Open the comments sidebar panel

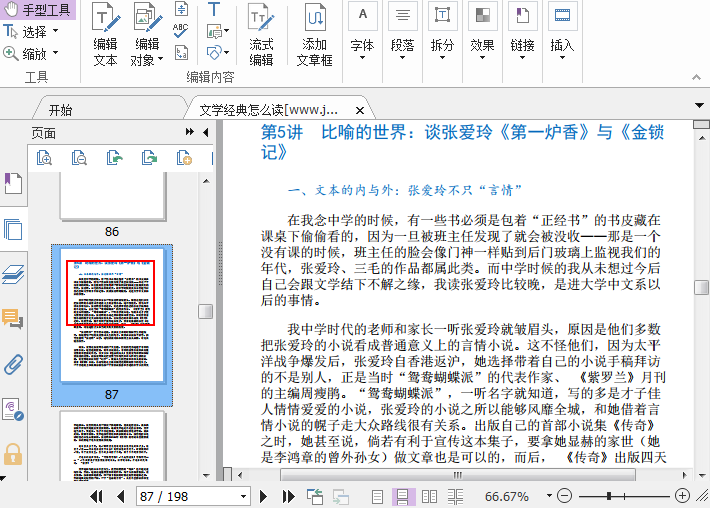tap(13, 319)
